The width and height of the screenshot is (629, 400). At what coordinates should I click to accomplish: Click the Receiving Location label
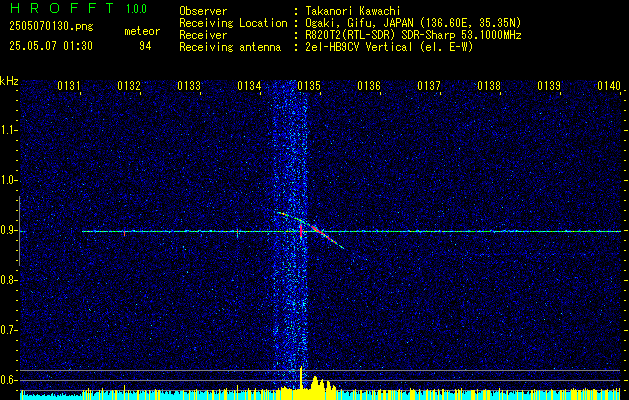(233, 23)
